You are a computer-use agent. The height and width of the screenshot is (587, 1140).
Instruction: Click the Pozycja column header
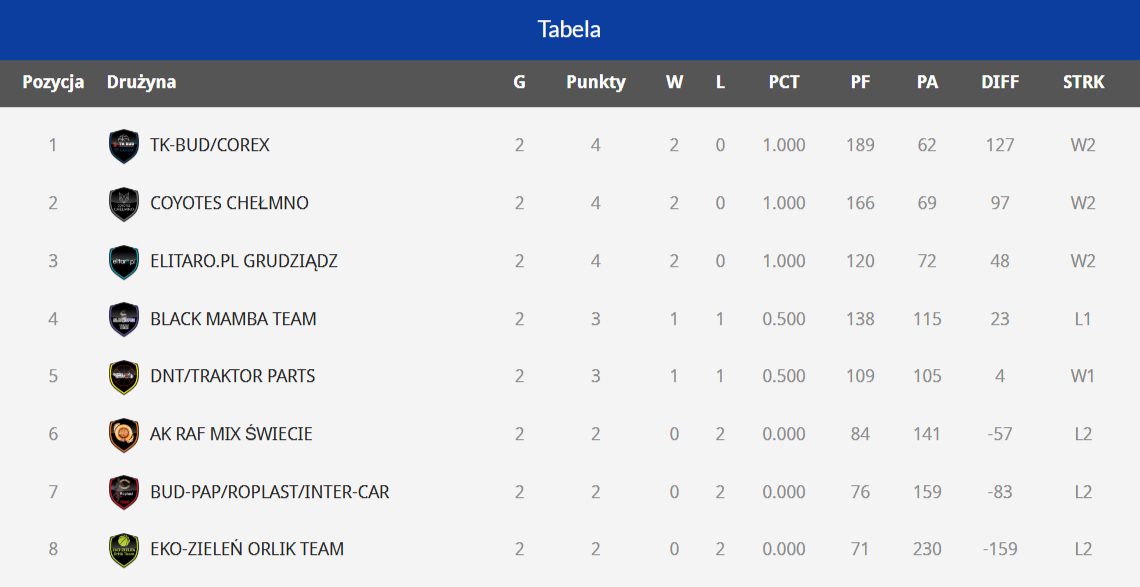[53, 82]
